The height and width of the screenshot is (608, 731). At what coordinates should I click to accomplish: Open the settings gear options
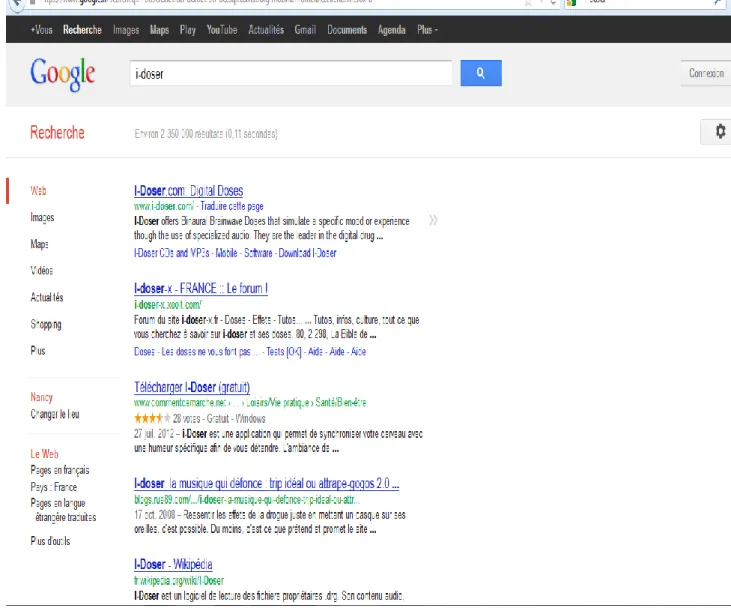[719, 132]
